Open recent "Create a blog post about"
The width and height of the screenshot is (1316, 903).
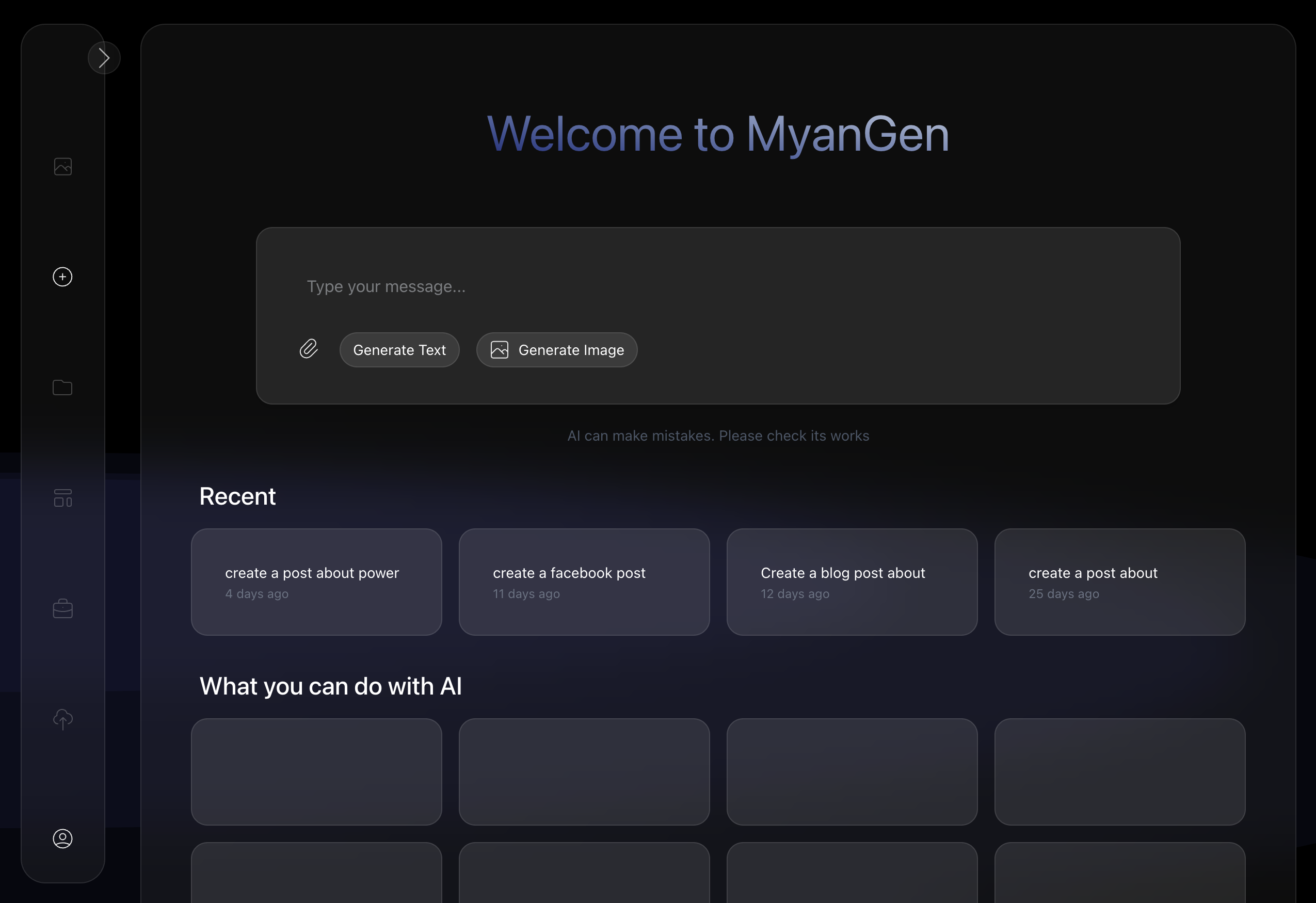point(852,582)
